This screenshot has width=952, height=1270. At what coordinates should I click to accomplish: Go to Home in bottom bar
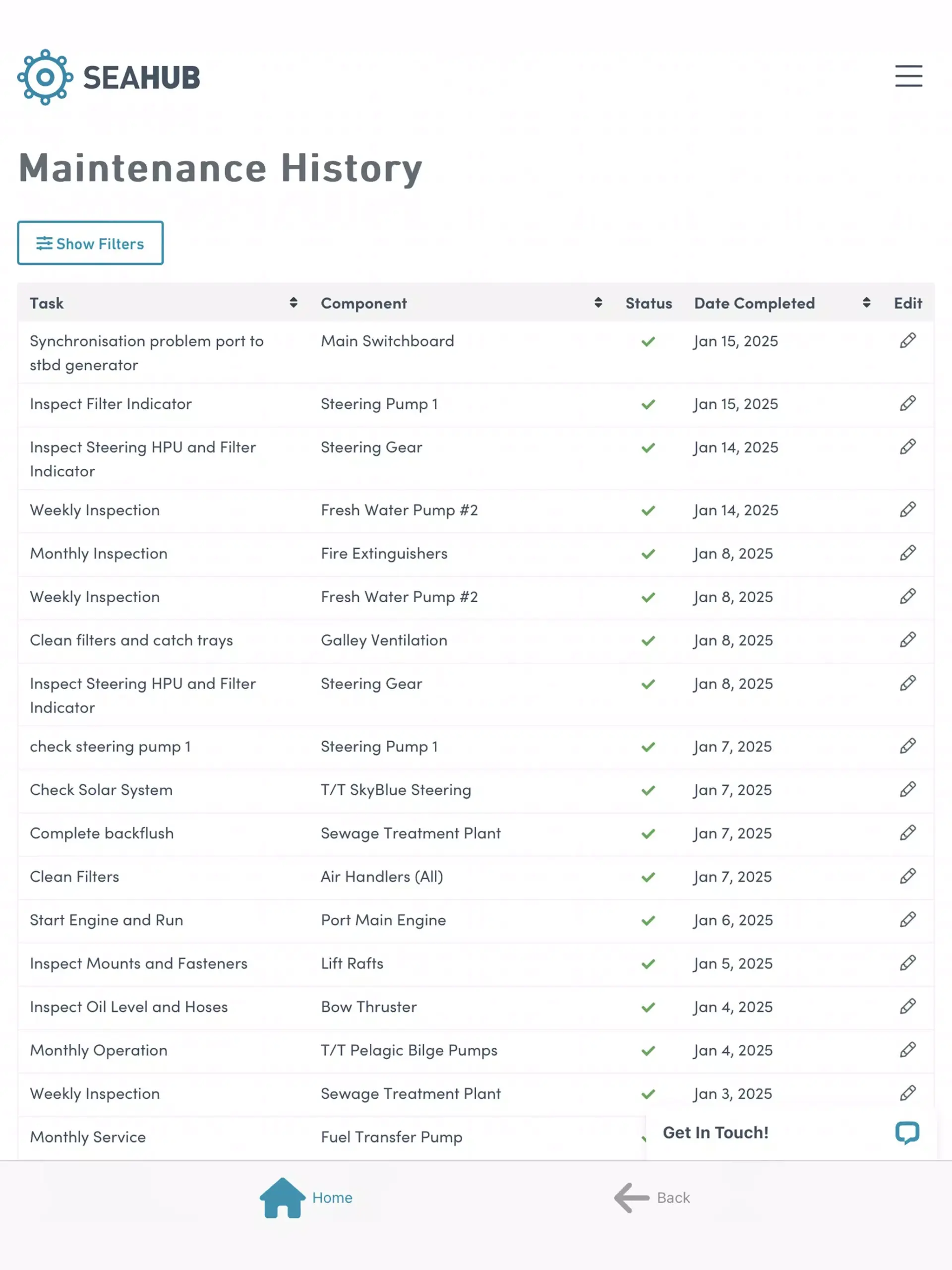click(306, 1197)
